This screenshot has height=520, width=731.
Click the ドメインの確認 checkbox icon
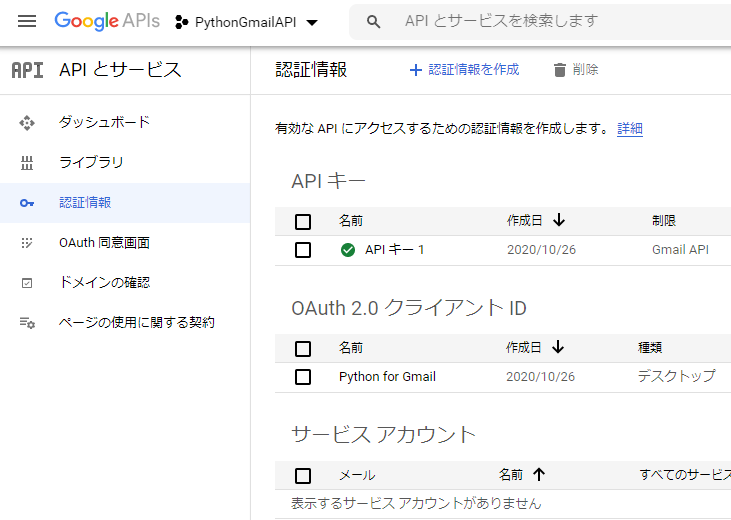[x=27, y=283]
